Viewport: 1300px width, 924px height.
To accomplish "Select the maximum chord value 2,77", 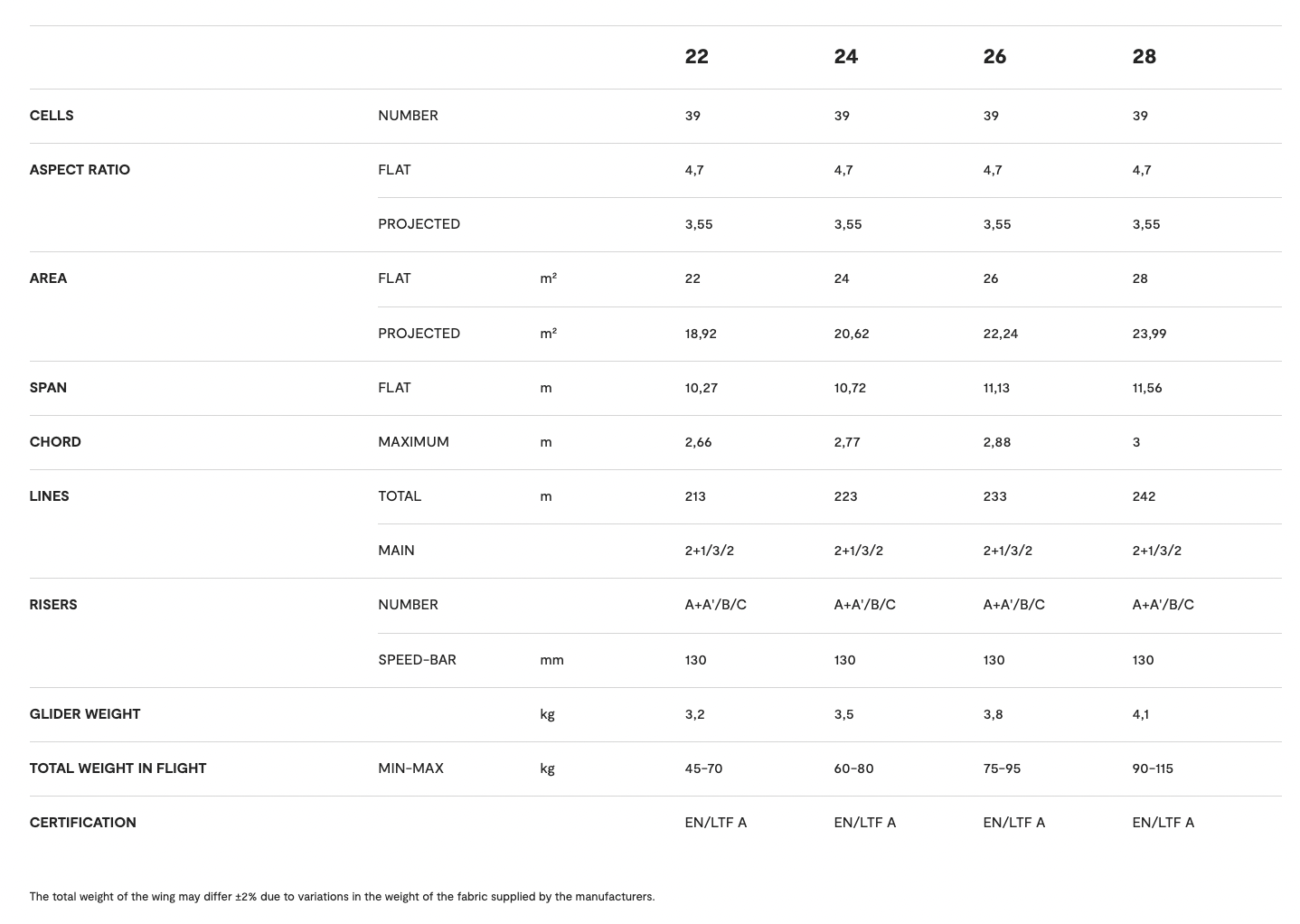I will (847, 442).
